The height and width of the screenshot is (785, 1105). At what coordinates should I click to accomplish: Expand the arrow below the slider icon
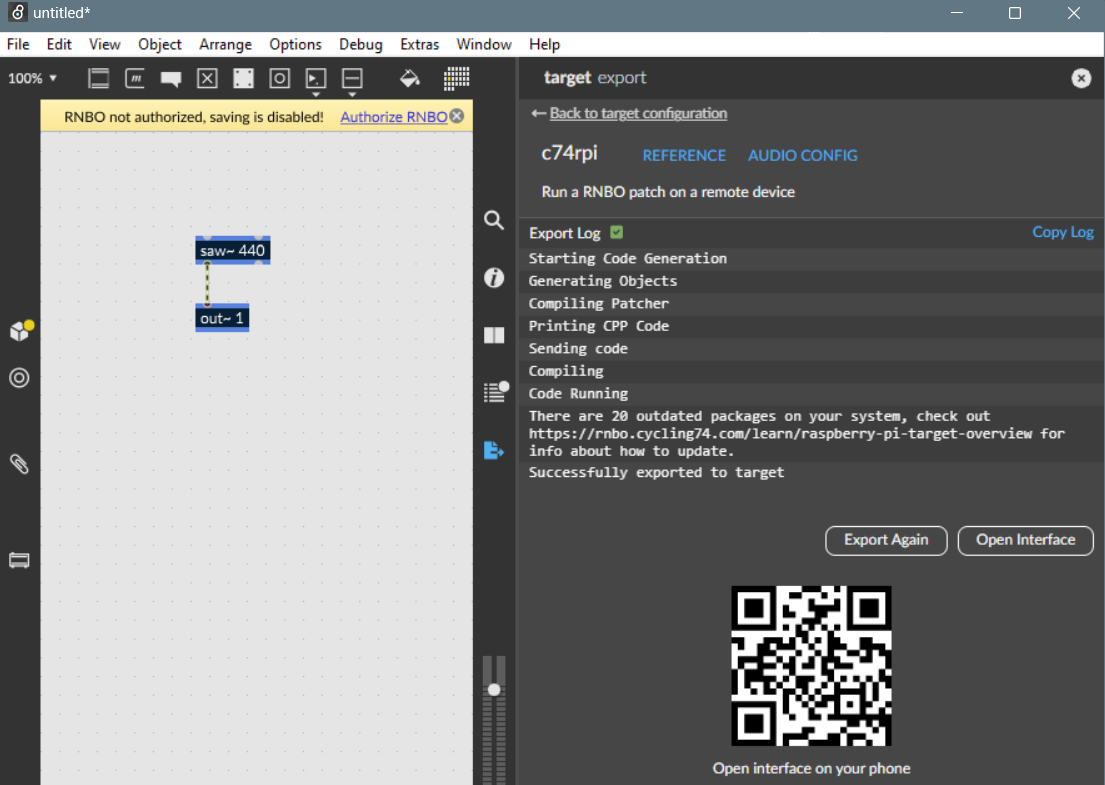(x=352, y=94)
